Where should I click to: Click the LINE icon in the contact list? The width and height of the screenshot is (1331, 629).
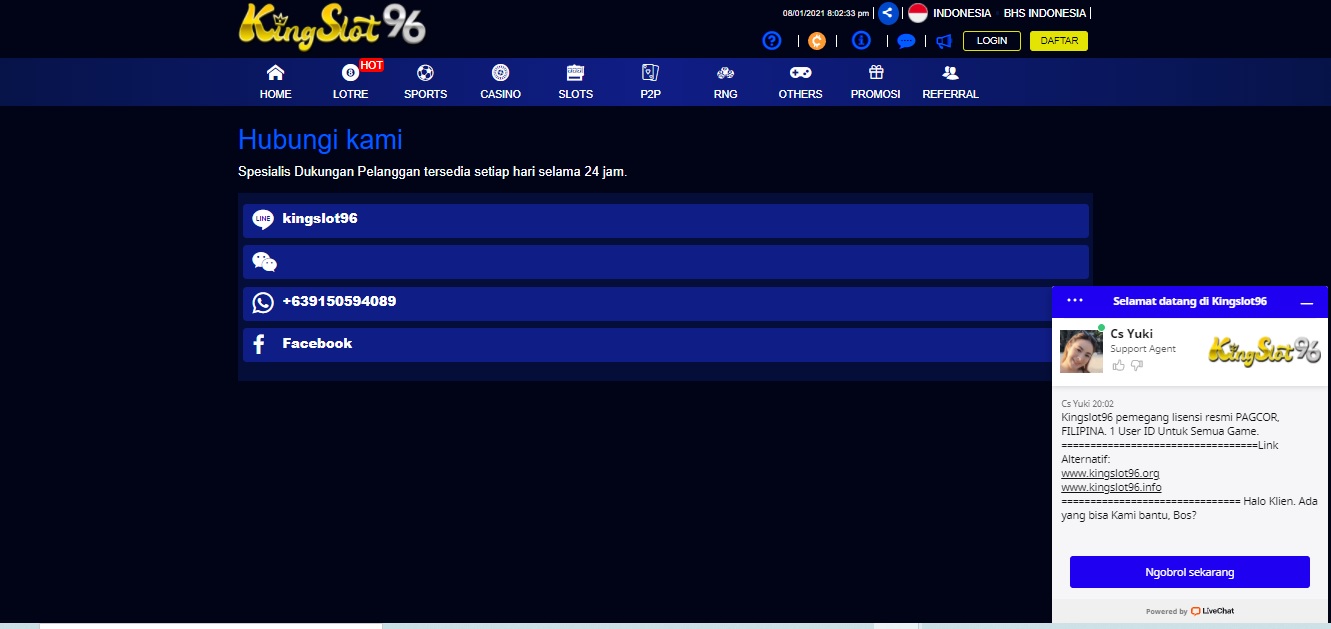click(263, 220)
